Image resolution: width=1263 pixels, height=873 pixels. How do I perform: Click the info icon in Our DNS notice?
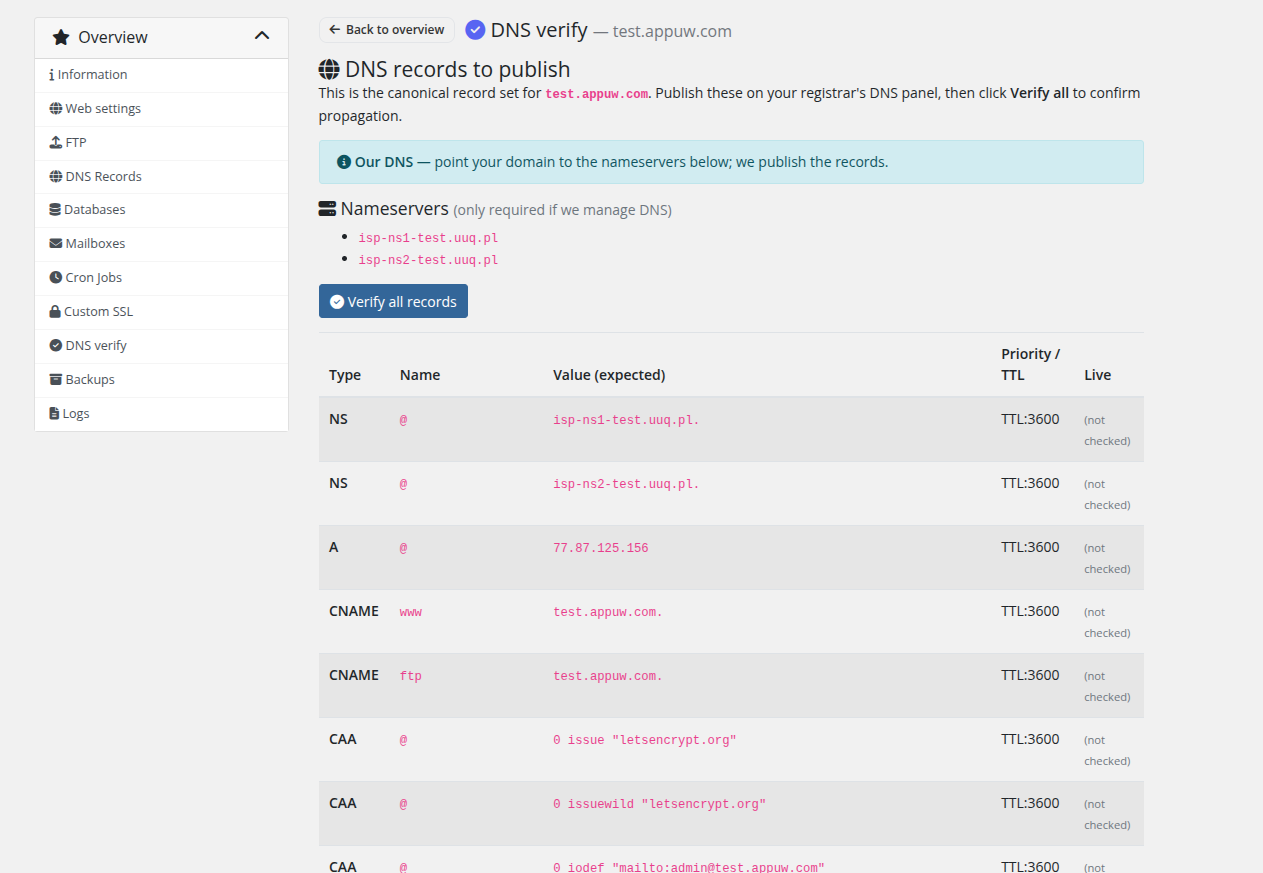pos(344,162)
